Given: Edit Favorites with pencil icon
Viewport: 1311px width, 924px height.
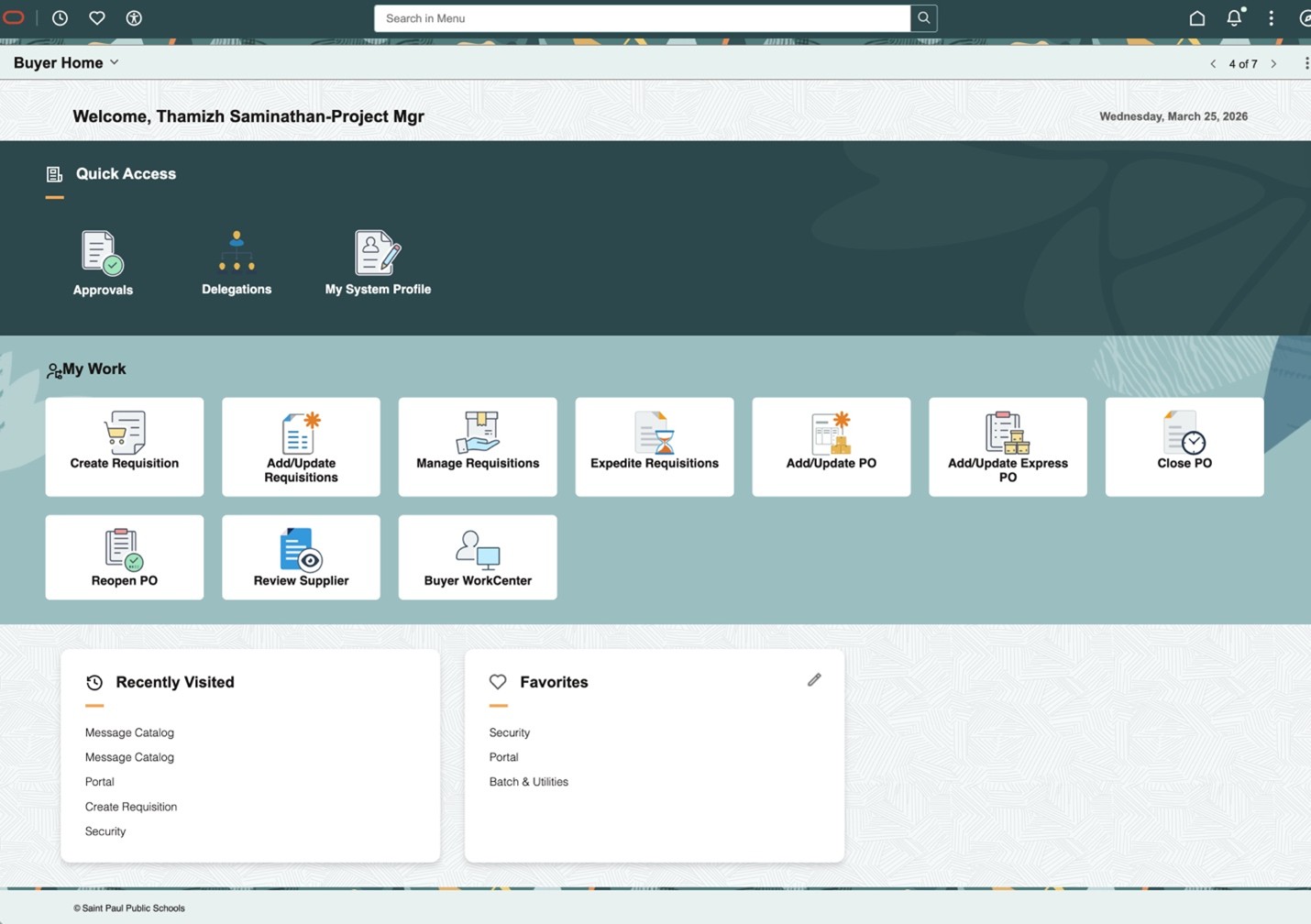Looking at the screenshot, I should (814, 679).
